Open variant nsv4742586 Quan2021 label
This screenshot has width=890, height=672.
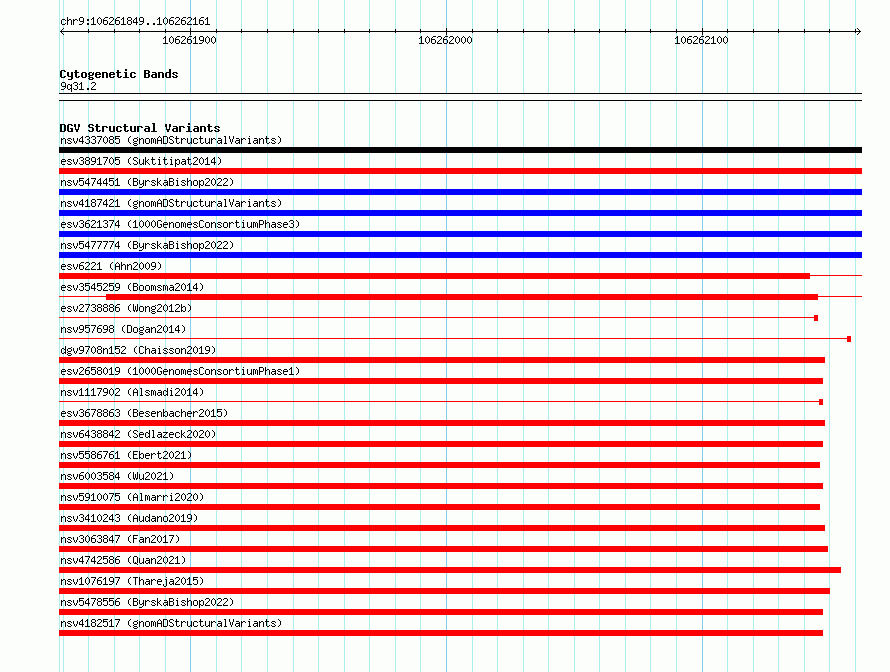tap(123, 560)
